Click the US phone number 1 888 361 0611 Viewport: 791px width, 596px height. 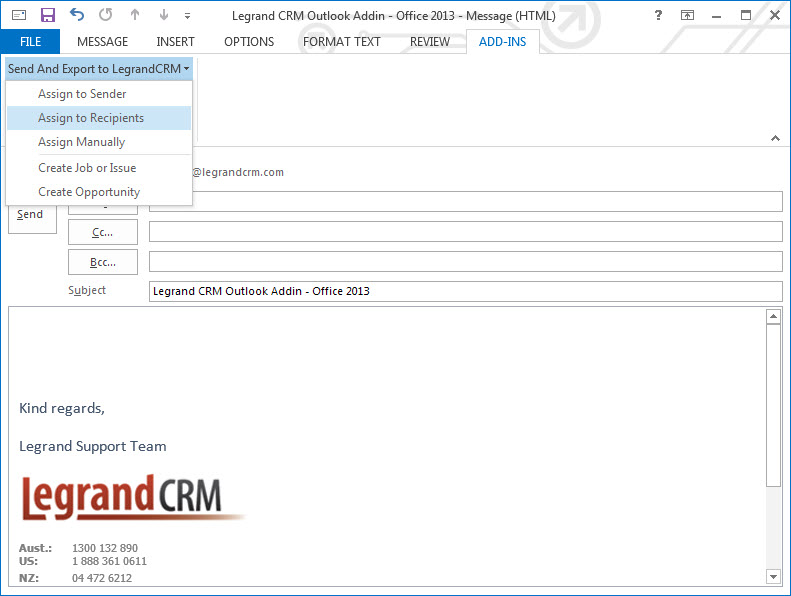pyautogui.click(x=109, y=561)
